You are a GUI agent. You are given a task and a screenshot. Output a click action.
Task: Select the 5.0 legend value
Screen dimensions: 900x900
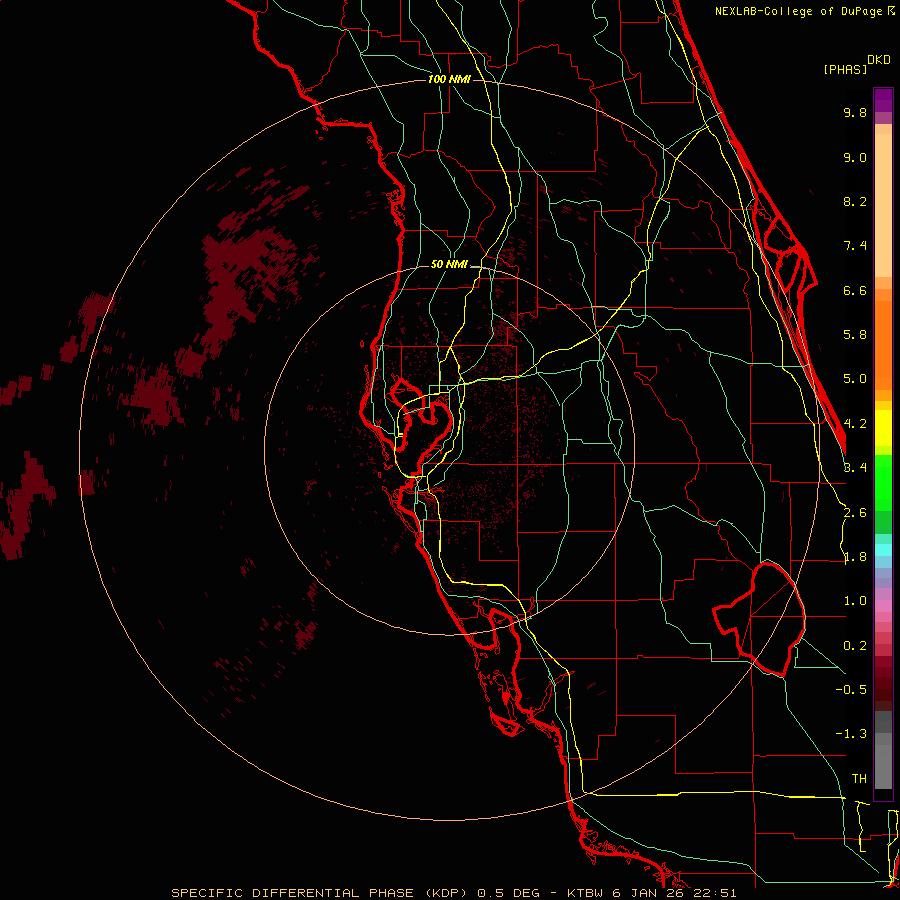click(855, 379)
